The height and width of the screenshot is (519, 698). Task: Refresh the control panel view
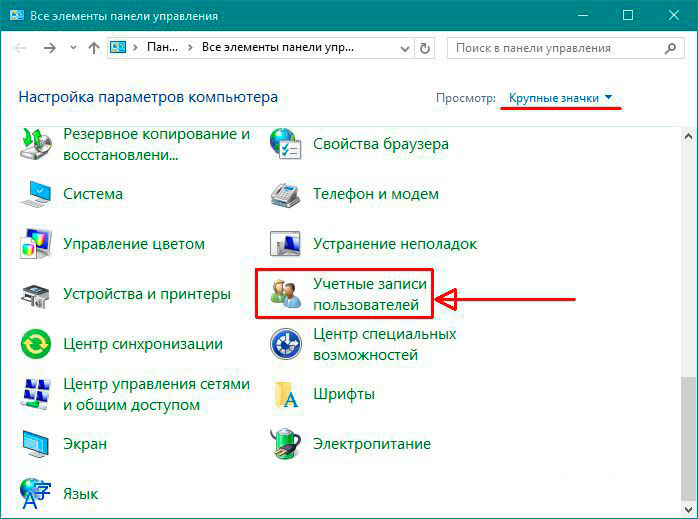tap(426, 47)
